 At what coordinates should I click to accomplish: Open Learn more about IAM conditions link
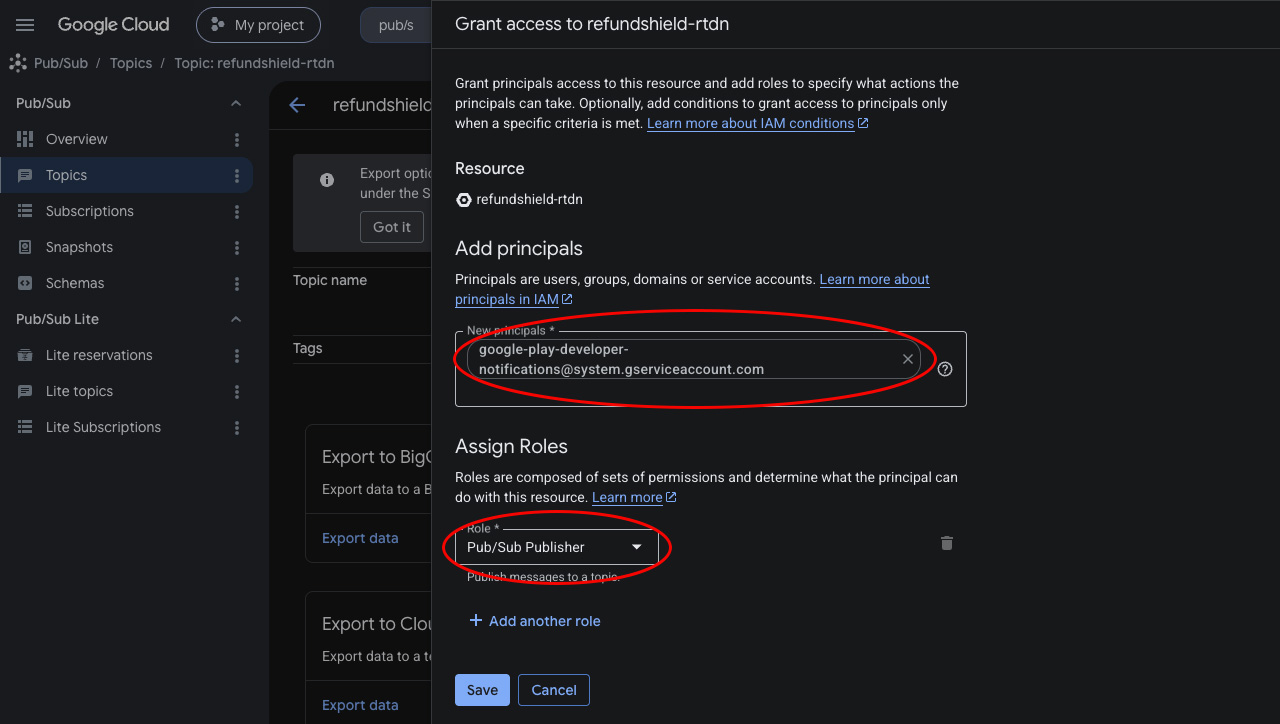point(757,123)
